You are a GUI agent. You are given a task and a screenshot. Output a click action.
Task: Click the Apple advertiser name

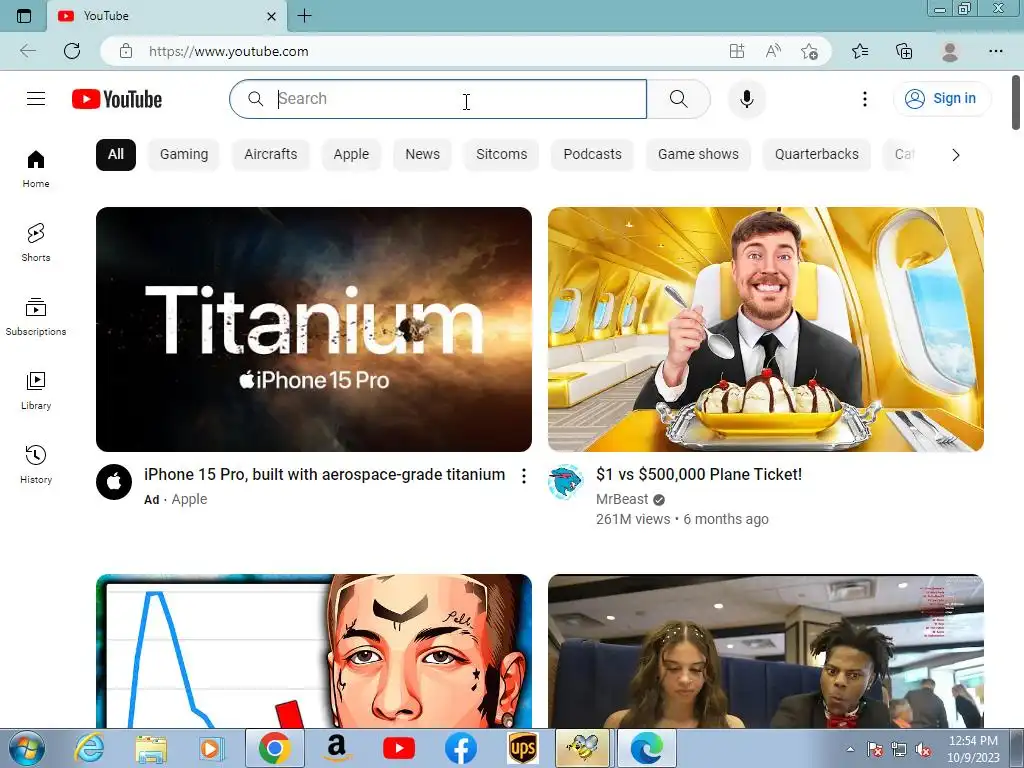coord(189,499)
